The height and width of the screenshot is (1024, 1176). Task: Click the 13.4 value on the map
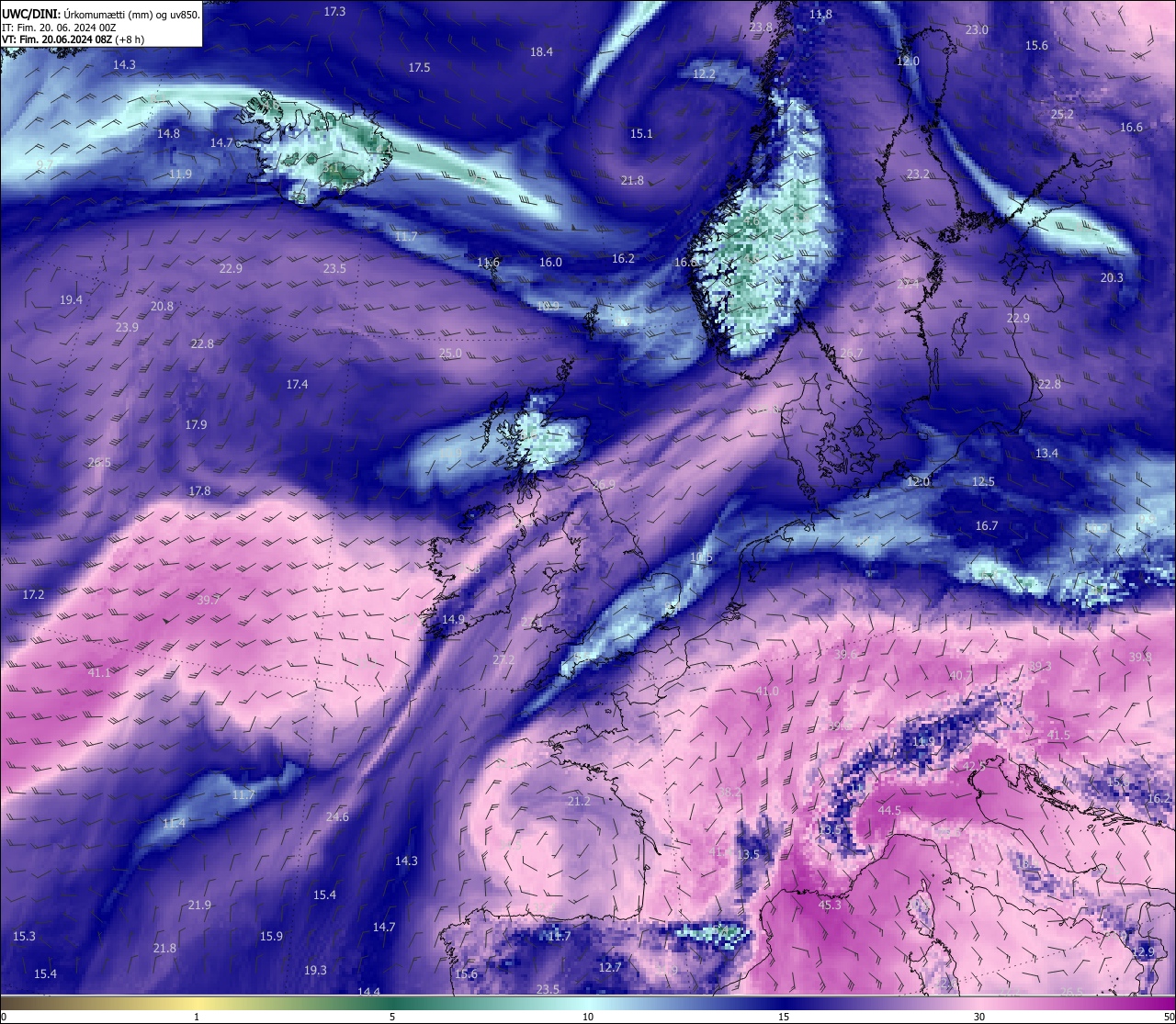(1046, 453)
